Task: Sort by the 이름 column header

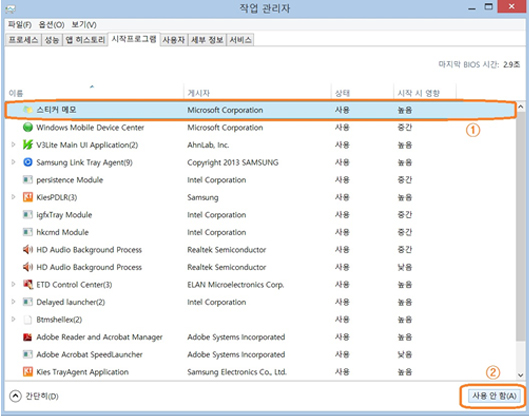Action: (94, 93)
